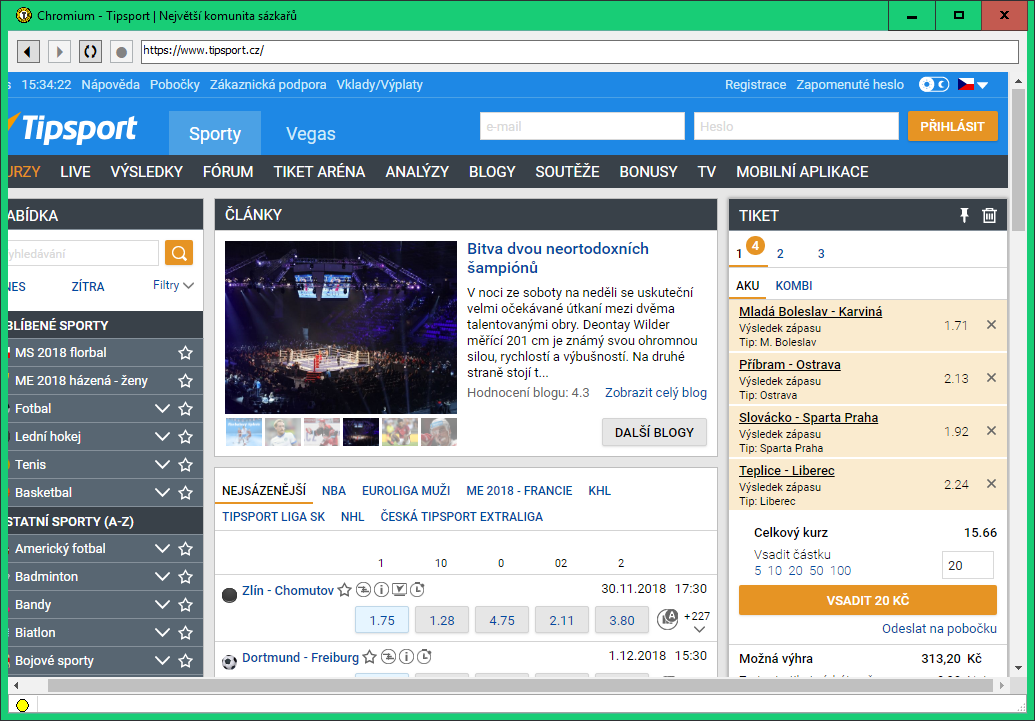Open the VÝSLEDKY menu item
Viewport: 1035px width, 721px height.
tap(147, 172)
